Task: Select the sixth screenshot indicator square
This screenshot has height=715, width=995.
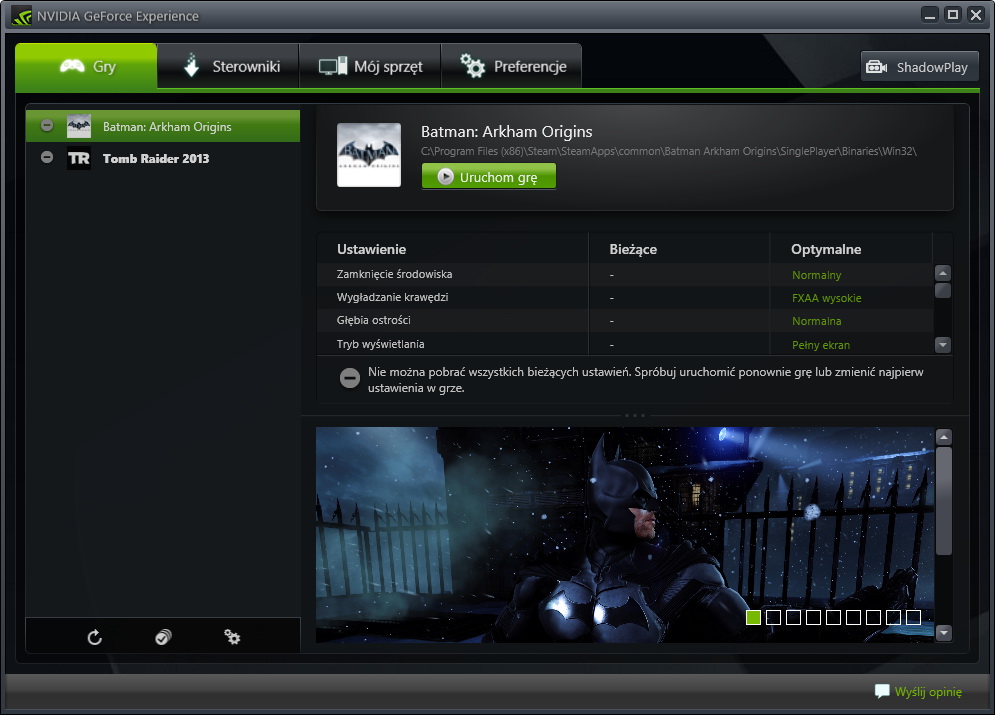Action: pyautogui.click(x=853, y=617)
